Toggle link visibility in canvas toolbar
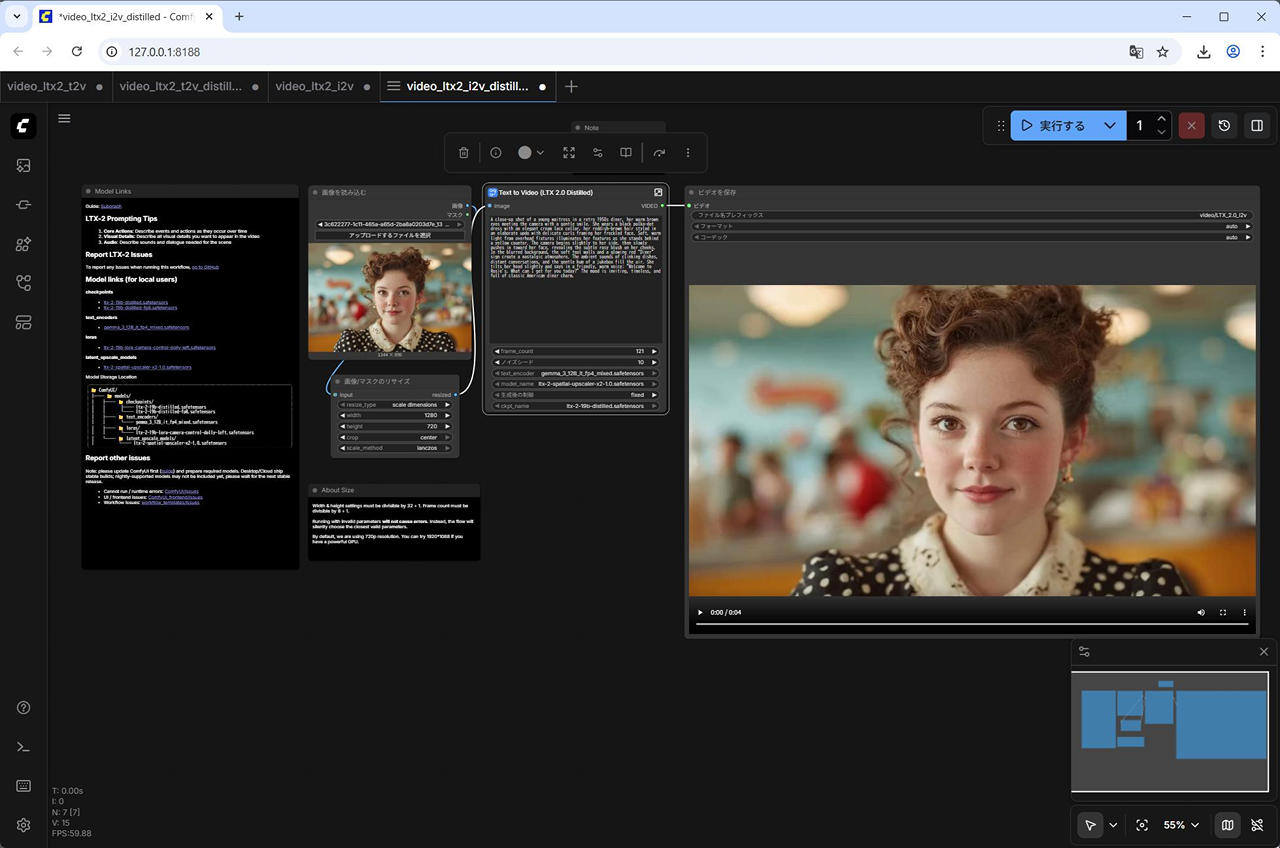 point(1257,825)
